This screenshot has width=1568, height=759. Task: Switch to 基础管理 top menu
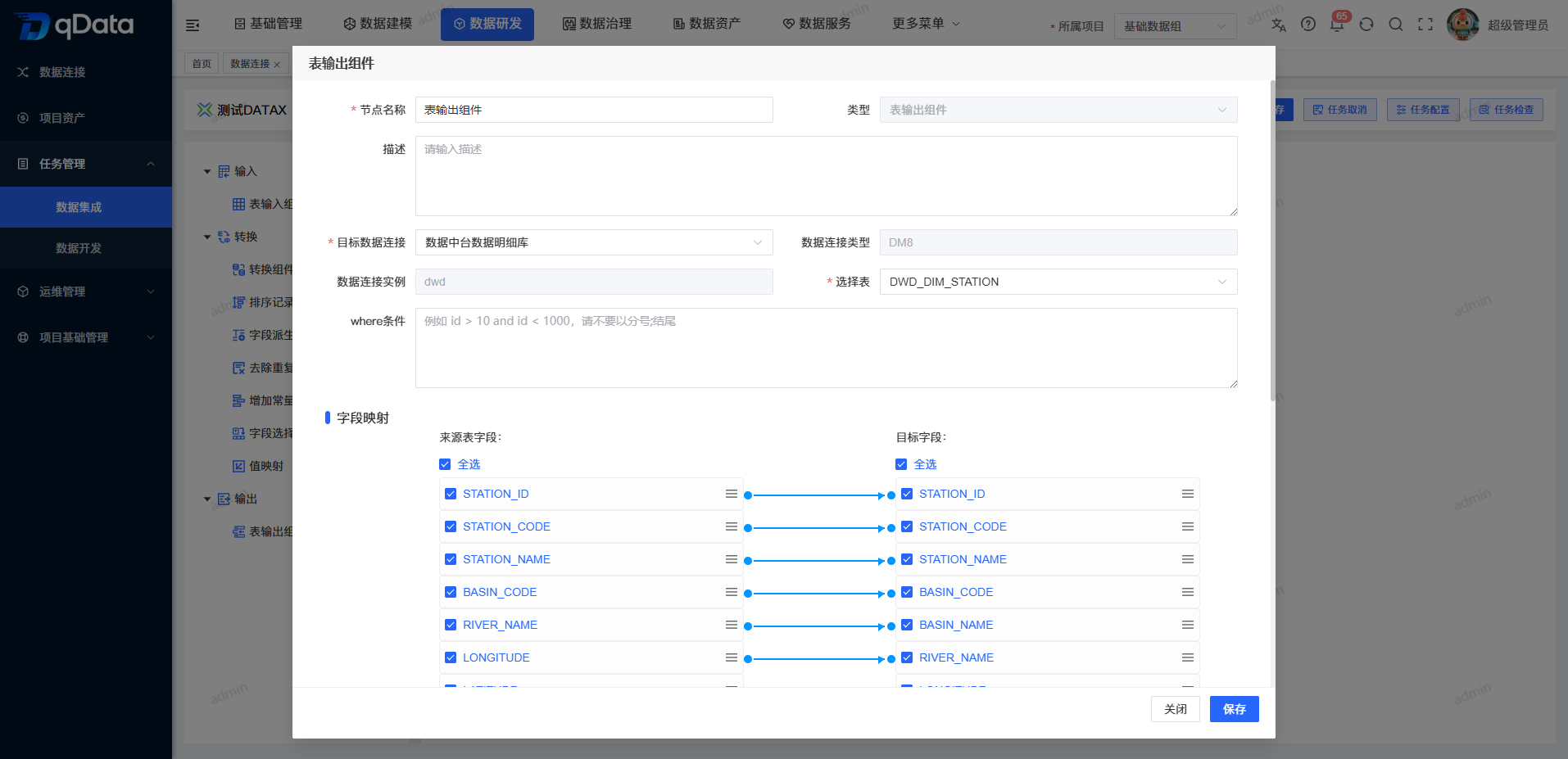click(x=268, y=24)
